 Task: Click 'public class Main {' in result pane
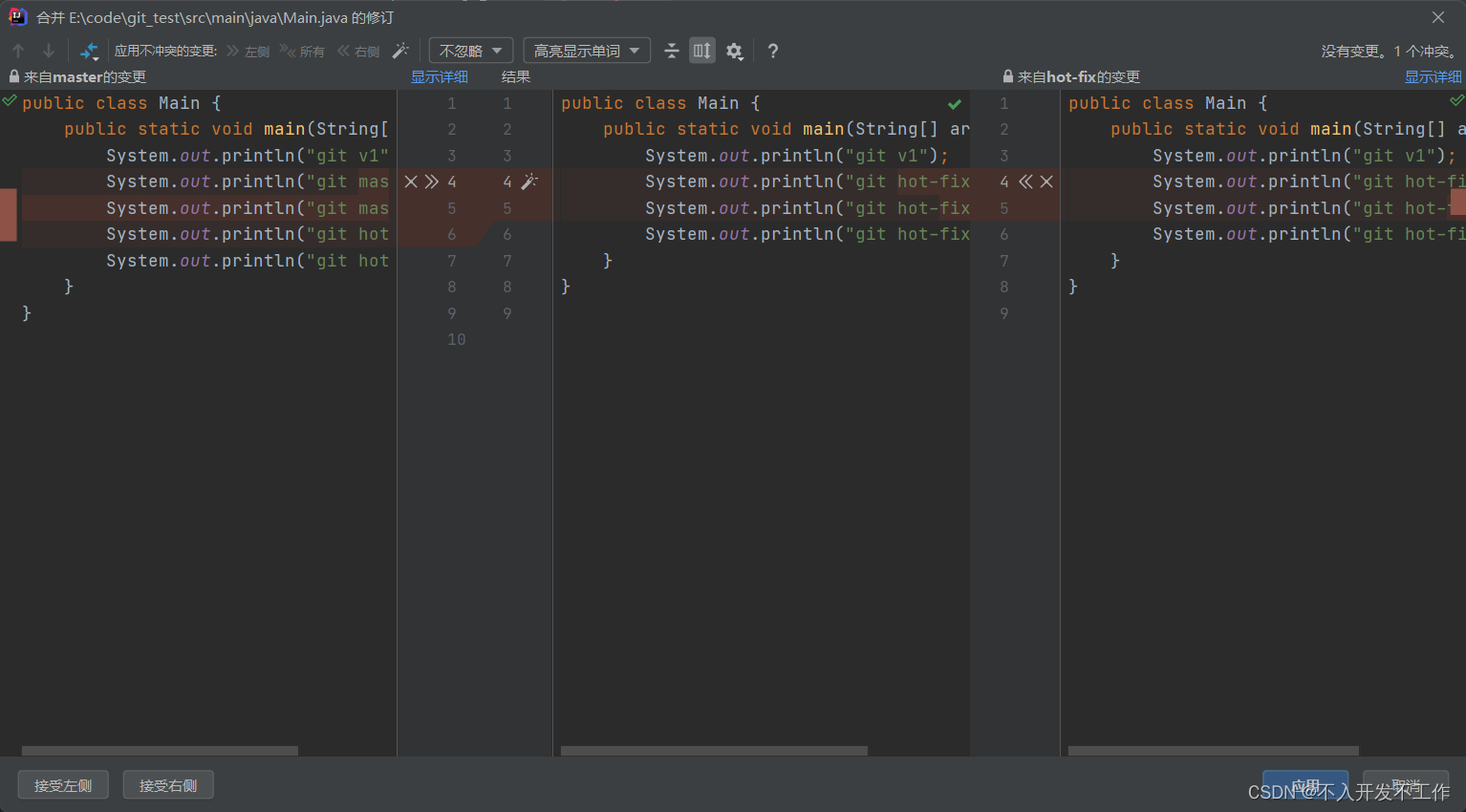click(x=660, y=103)
